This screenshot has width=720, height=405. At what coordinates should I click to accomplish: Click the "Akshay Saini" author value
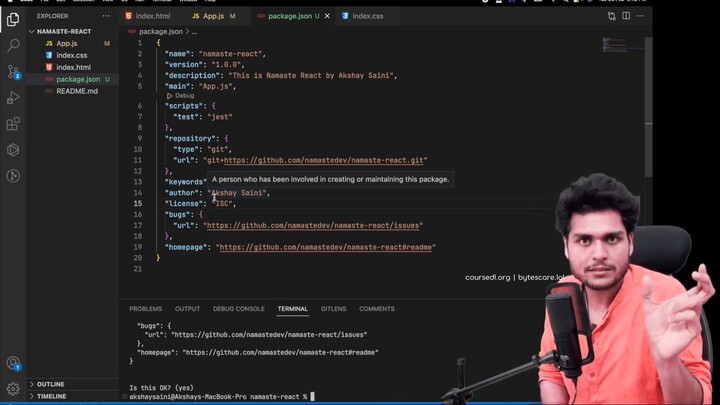(x=236, y=193)
